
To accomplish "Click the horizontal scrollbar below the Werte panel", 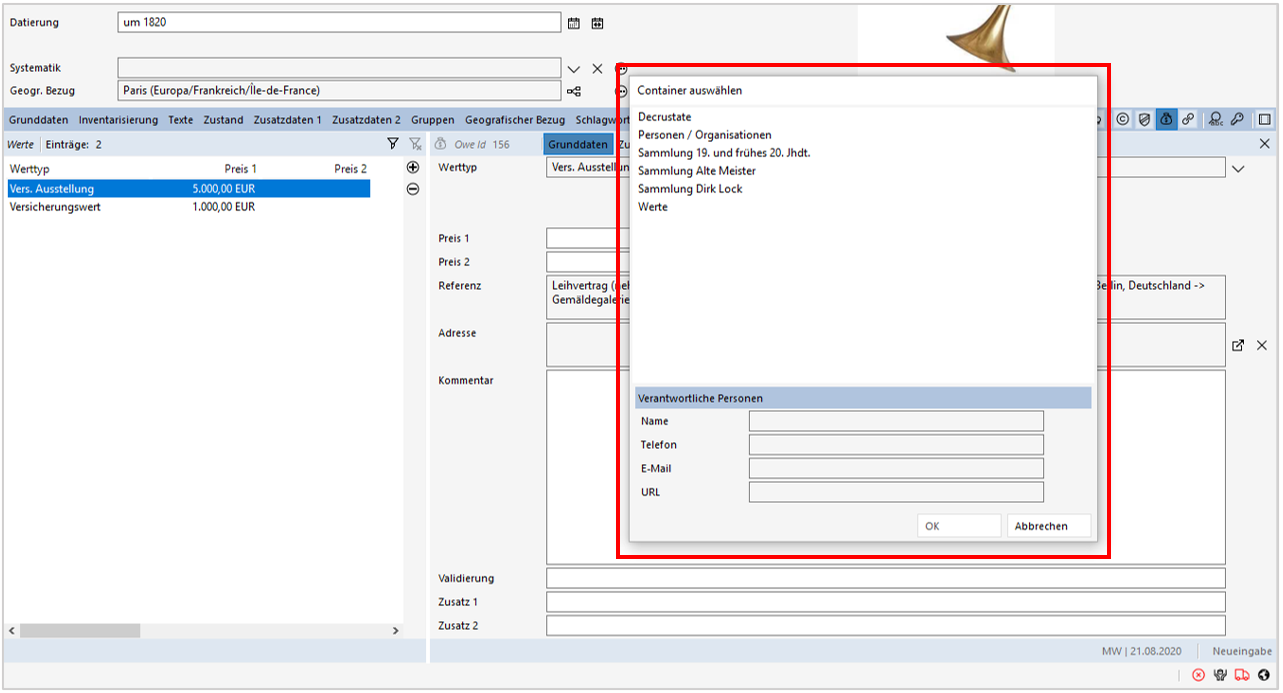I will tap(80, 630).
